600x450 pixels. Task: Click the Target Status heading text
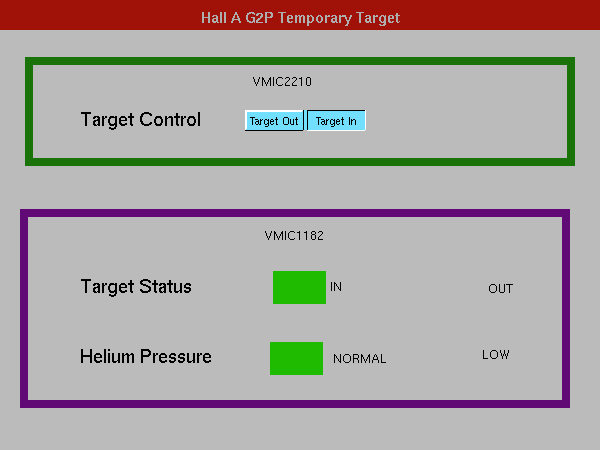pyautogui.click(x=136, y=287)
